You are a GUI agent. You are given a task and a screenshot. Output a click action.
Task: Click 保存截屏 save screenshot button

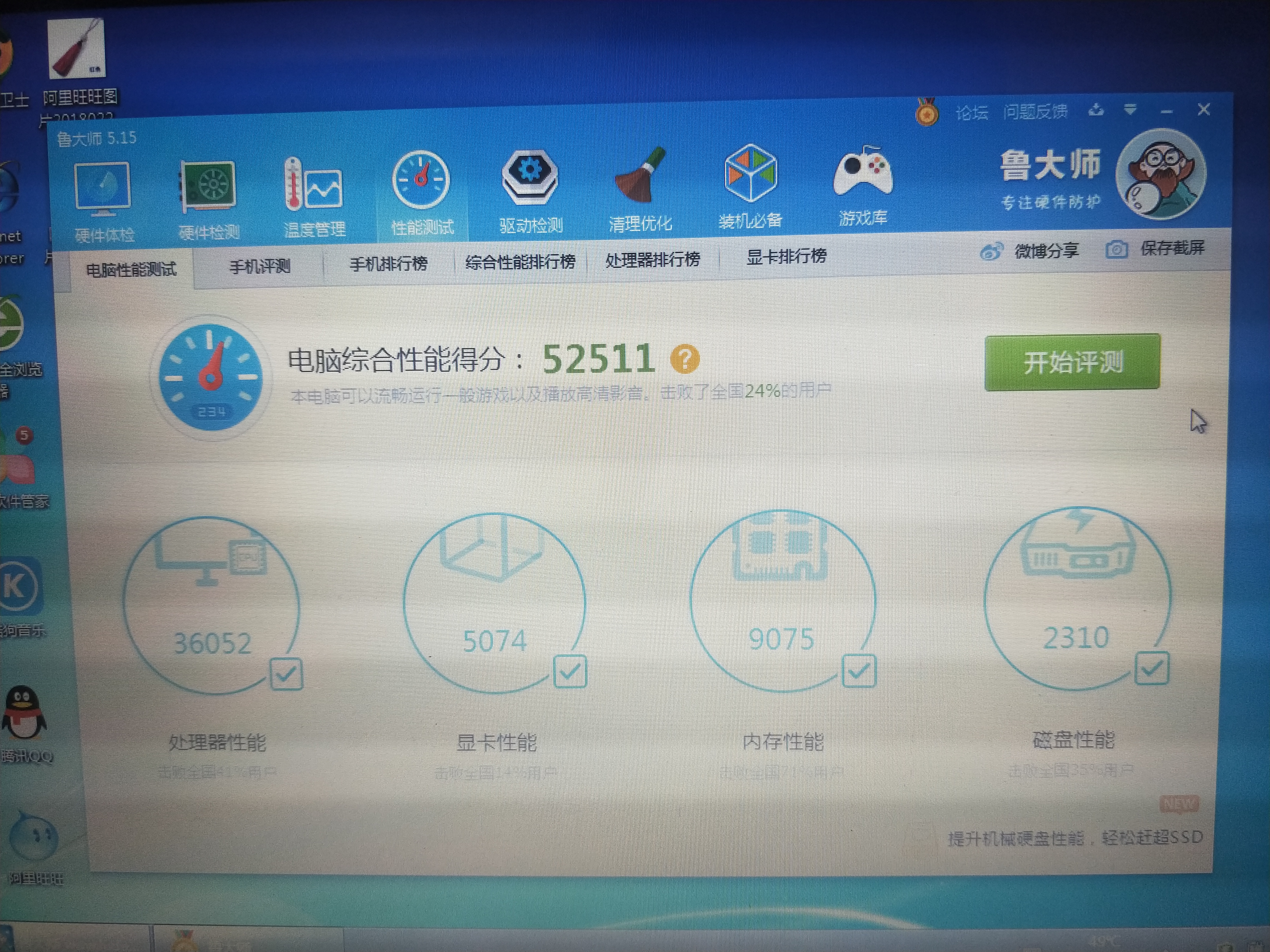click(1155, 248)
